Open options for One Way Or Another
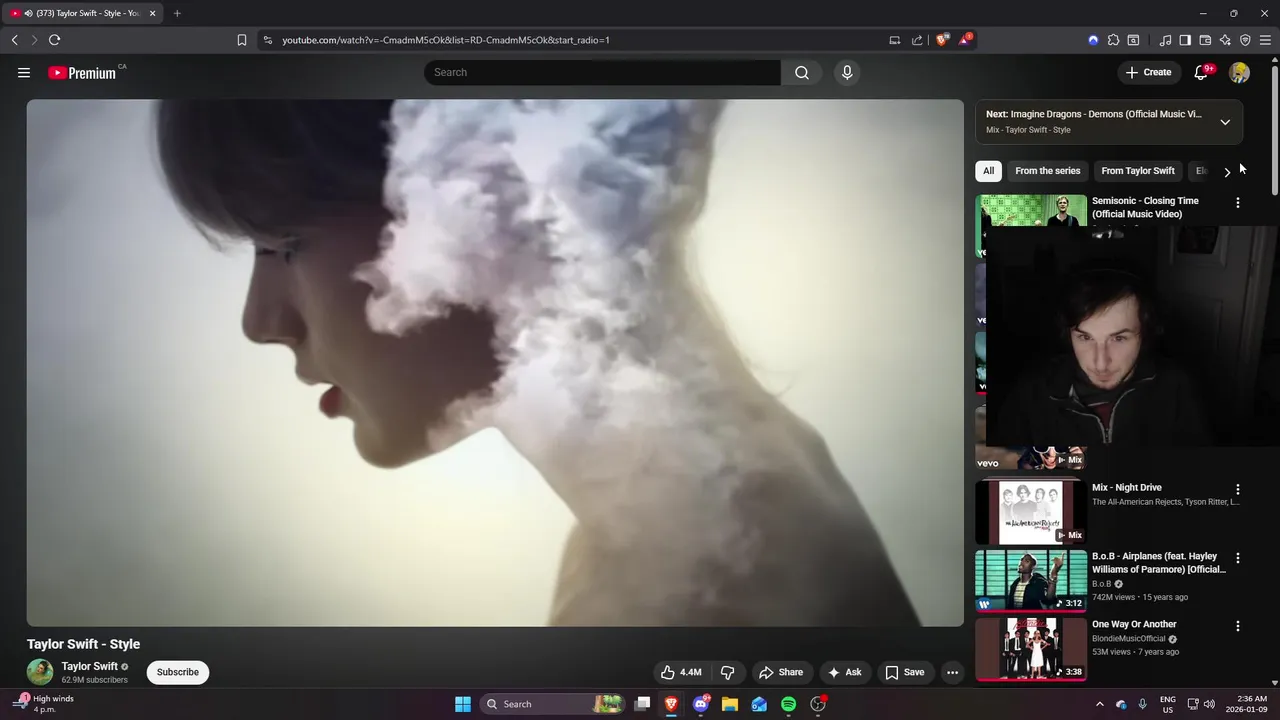 click(x=1237, y=626)
